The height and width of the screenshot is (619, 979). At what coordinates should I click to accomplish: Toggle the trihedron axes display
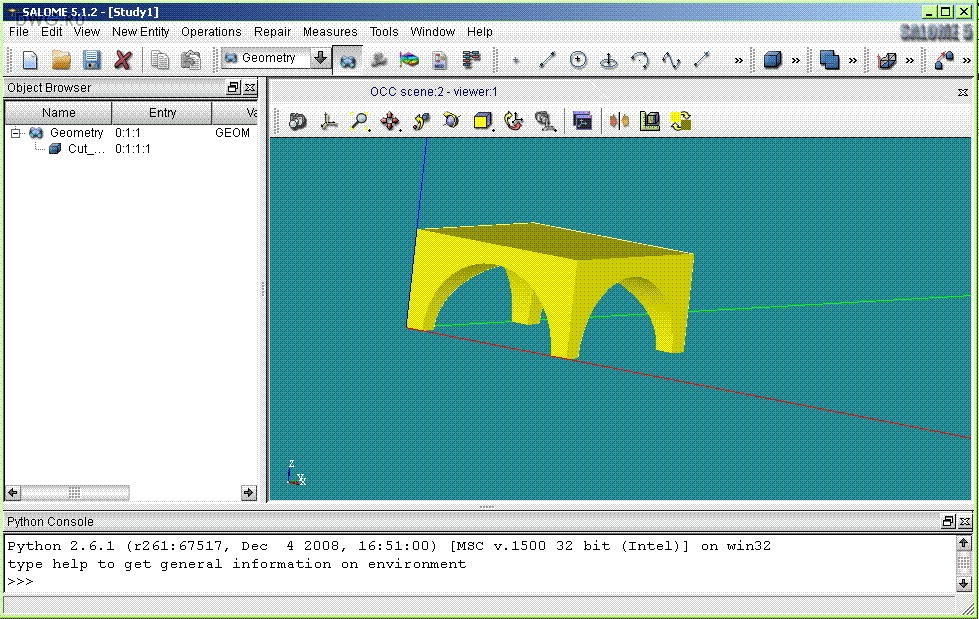[328, 121]
